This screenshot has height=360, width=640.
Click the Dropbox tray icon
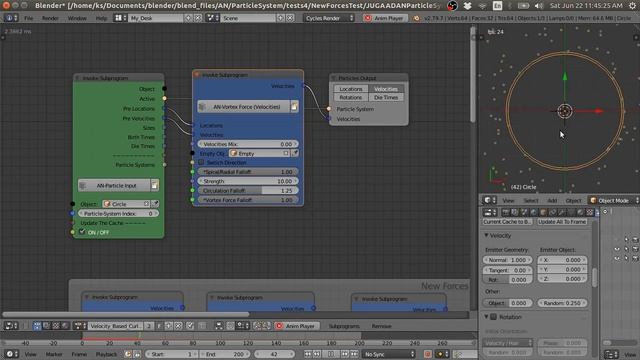(x=468, y=6)
